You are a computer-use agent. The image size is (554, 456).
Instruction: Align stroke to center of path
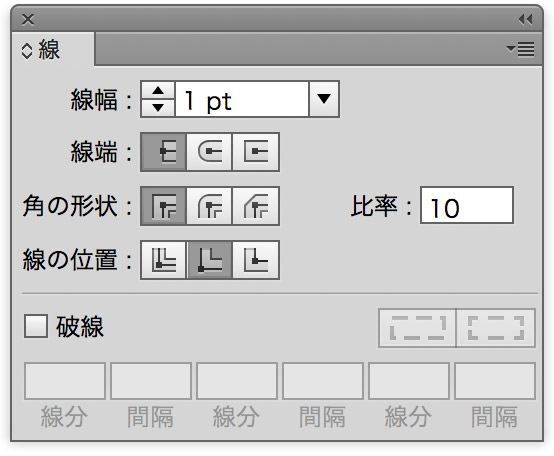(x=164, y=260)
